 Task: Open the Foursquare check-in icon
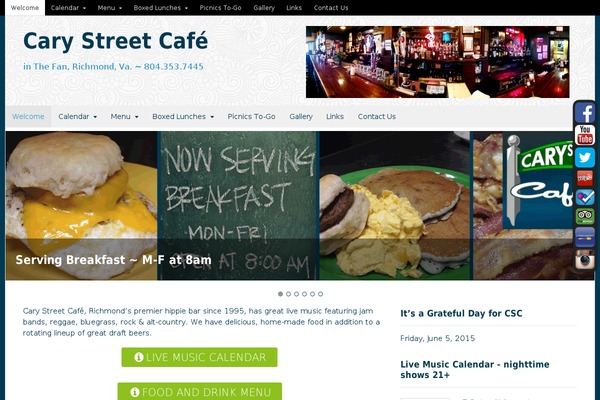point(584,197)
